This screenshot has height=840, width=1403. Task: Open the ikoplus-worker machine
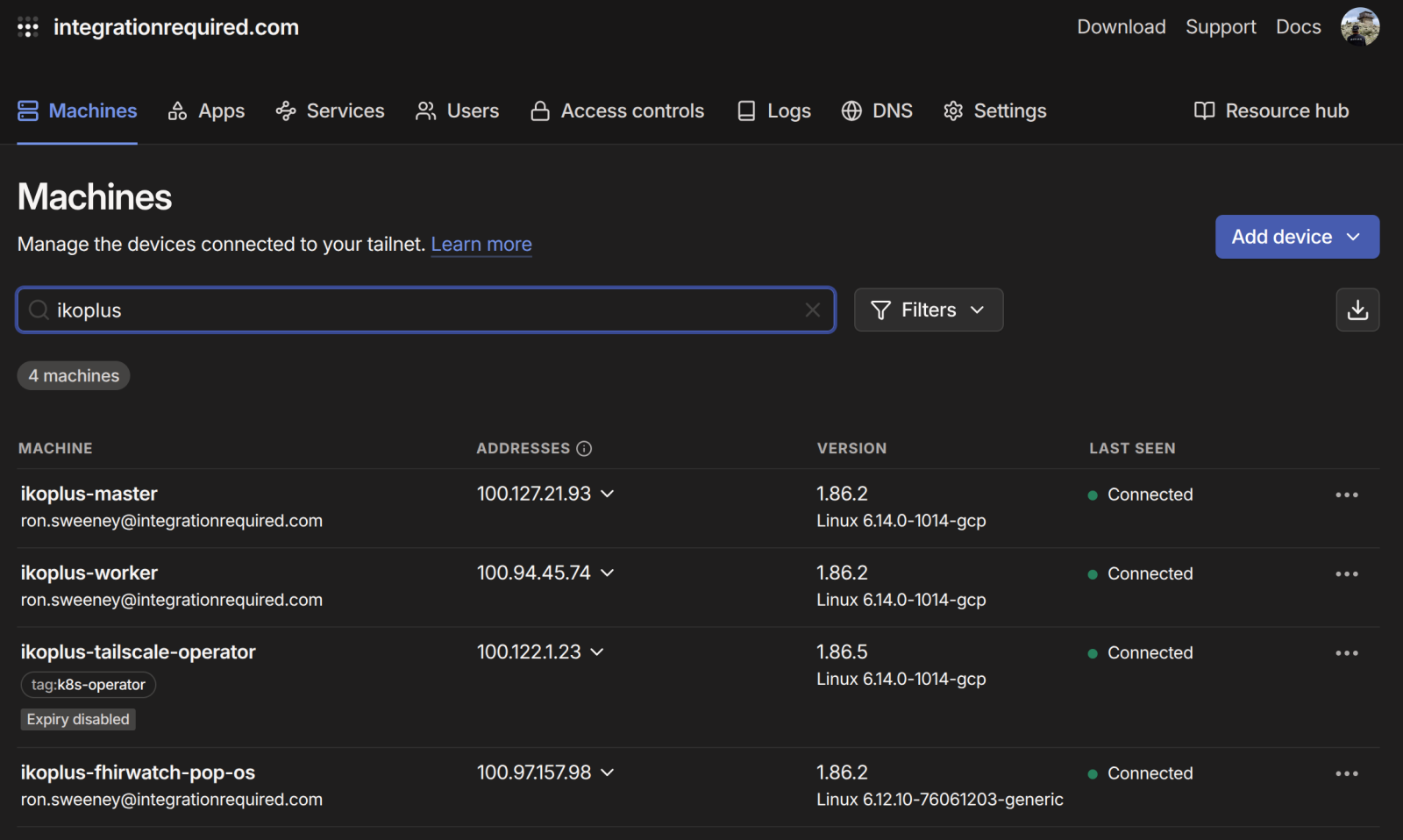tap(89, 573)
